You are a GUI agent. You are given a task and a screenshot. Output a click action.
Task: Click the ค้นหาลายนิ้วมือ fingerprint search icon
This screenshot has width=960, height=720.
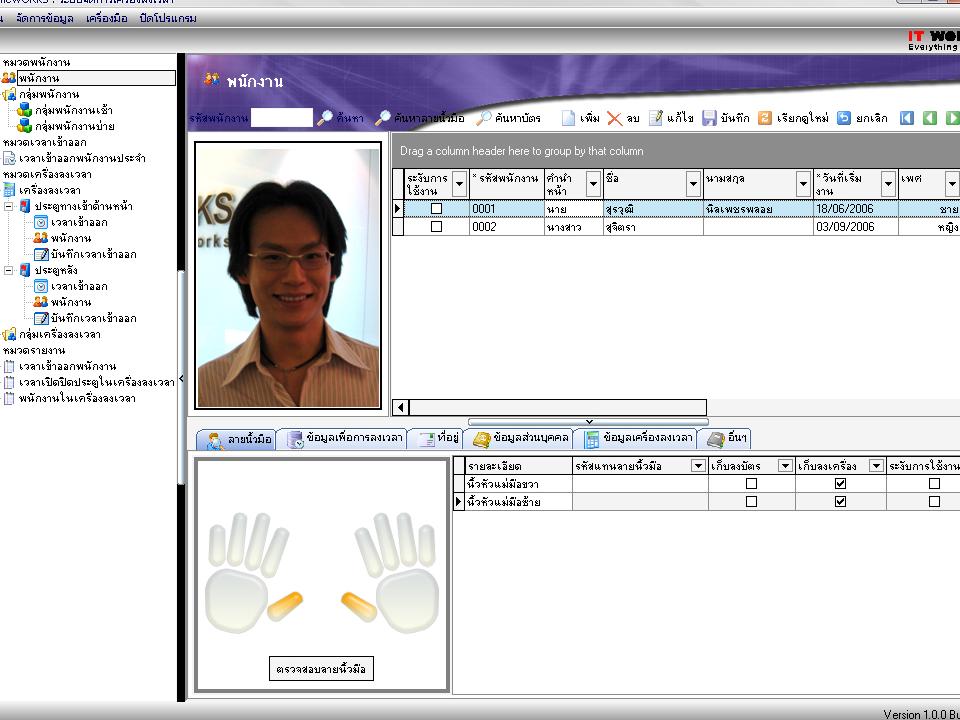pyautogui.click(x=383, y=118)
